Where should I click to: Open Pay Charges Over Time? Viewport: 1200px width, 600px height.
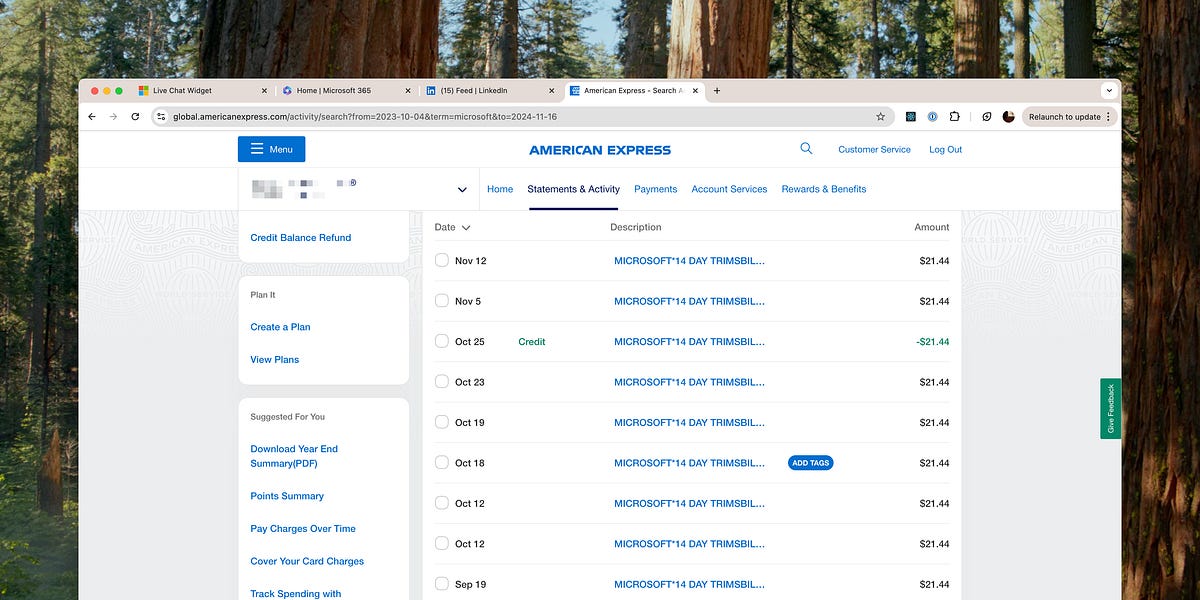[303, 528]
